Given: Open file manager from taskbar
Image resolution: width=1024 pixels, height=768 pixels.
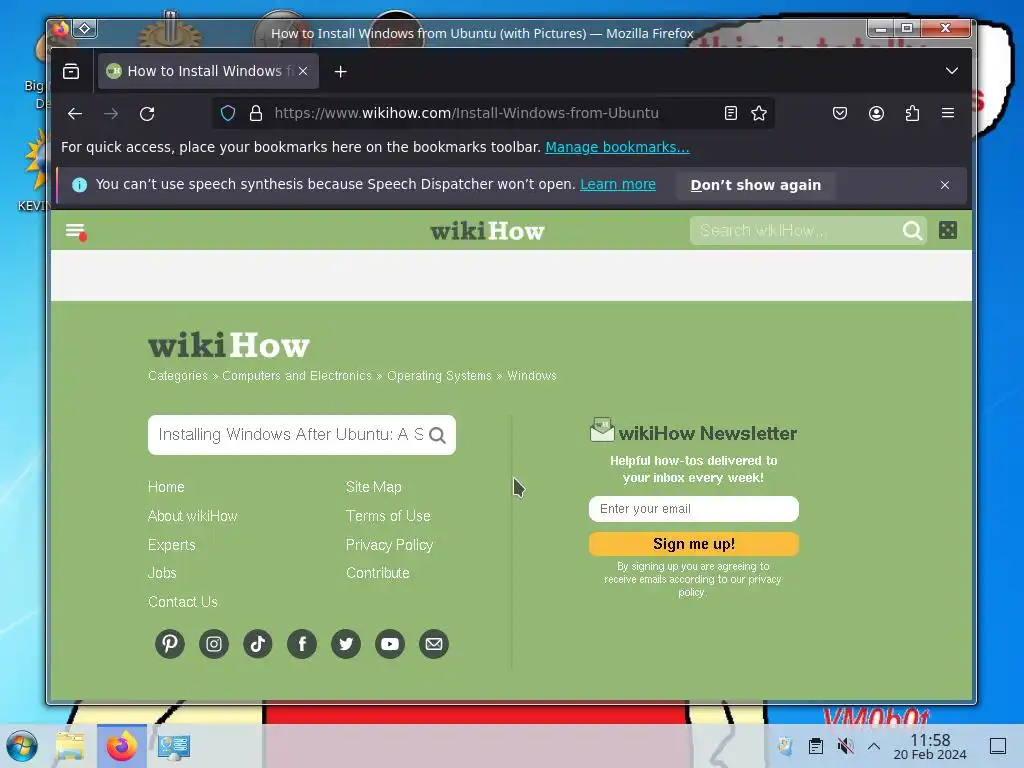Looking at the screenshot, I should click(x=71, y=746).
